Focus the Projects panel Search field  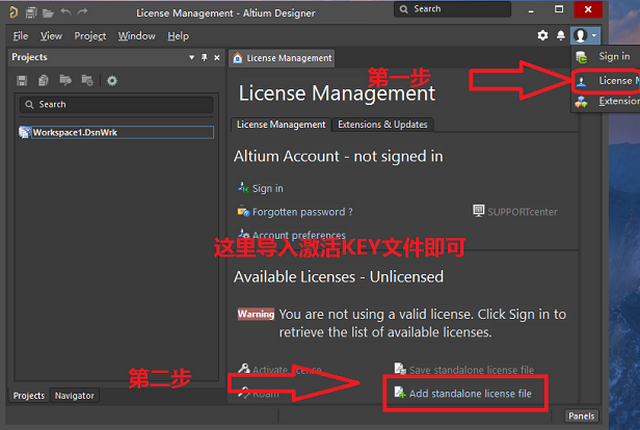(116, 104)
